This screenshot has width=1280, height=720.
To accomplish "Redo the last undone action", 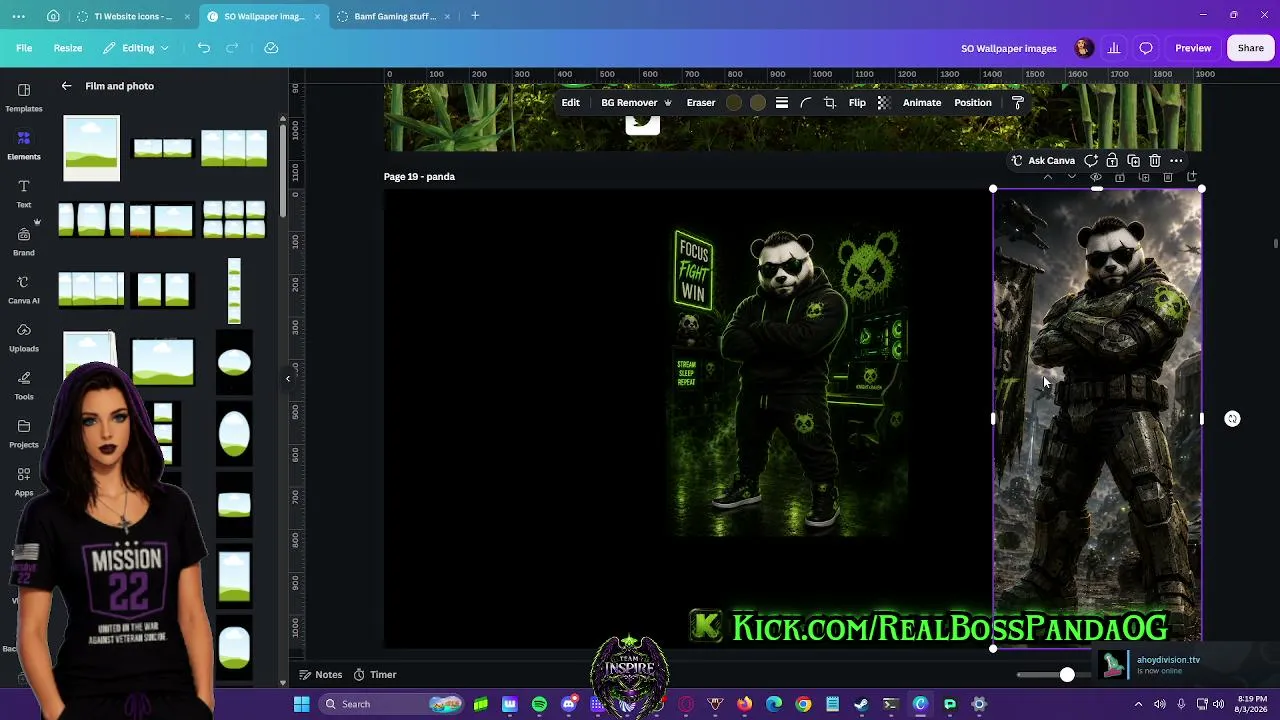I will pos(232,48).
